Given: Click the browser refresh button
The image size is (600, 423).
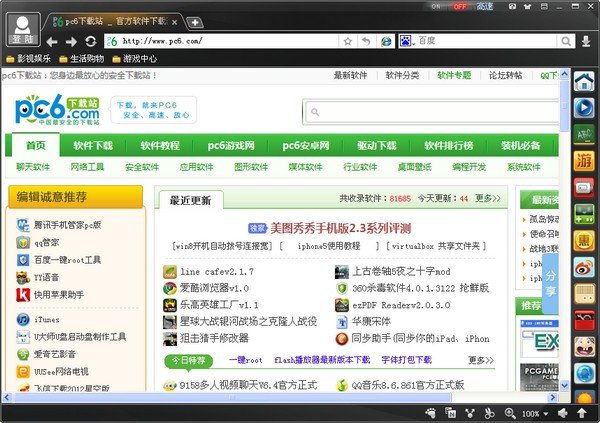Looking at the screenshot, I should click(91, 41).
